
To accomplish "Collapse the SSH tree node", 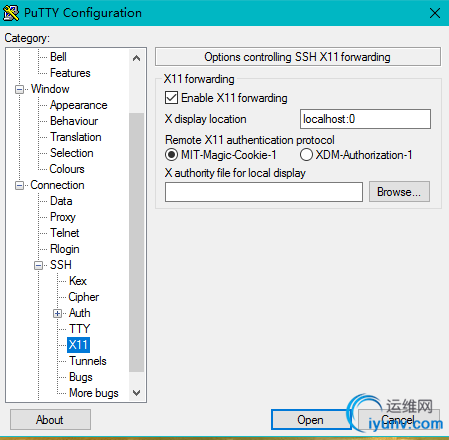I will (39, 265).
